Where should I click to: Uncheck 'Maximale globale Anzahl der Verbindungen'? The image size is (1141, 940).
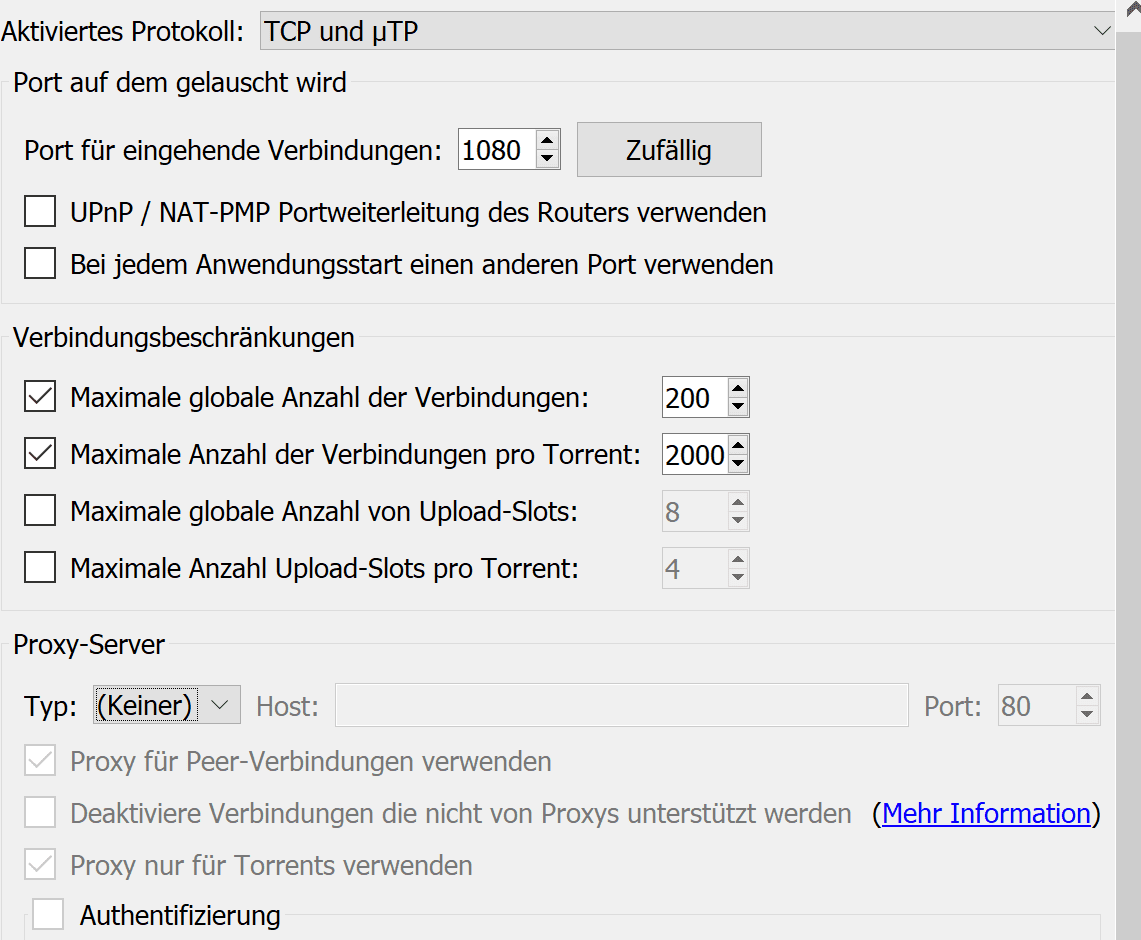click(40, 397)
